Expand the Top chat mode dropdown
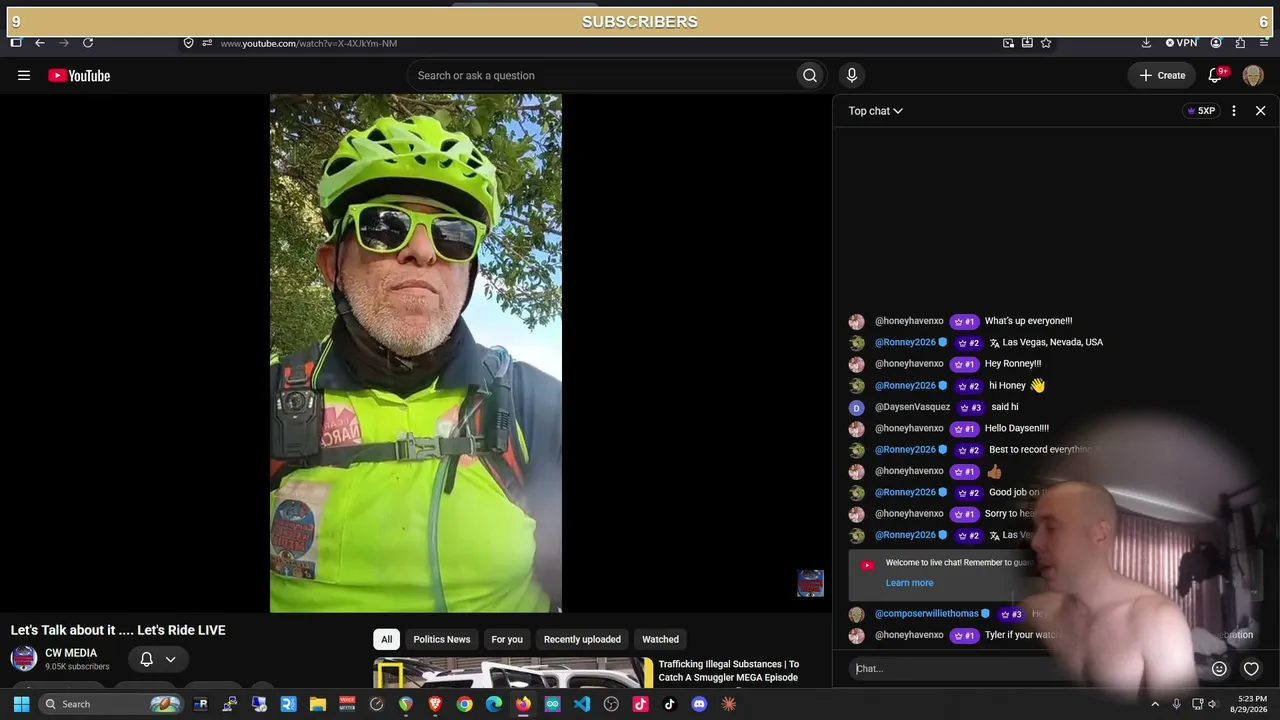The height and width of the screenshot is (720, 1280). click(x=875, y=111)
